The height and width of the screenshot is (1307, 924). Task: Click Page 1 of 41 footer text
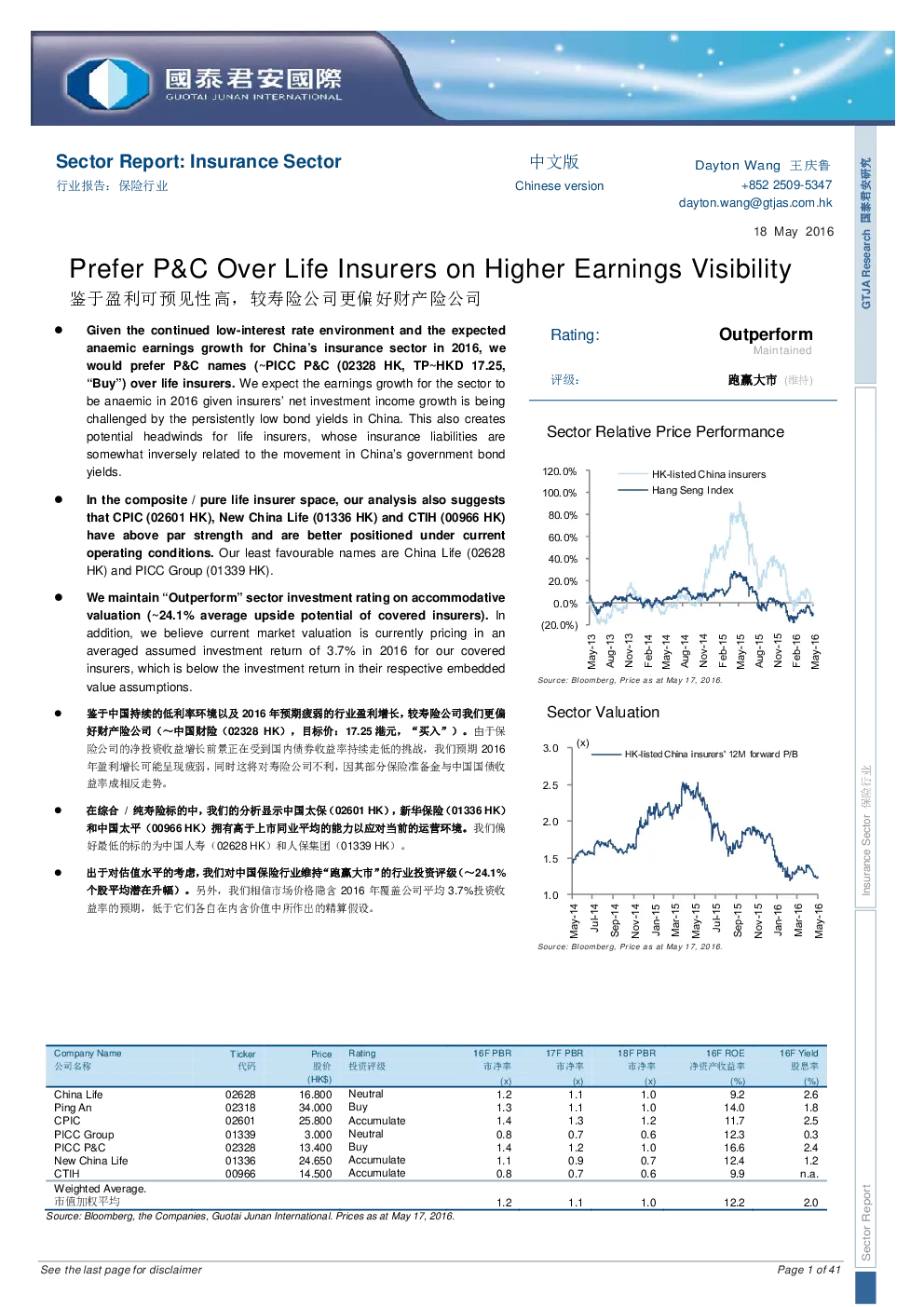click(x=808, y=1270)
